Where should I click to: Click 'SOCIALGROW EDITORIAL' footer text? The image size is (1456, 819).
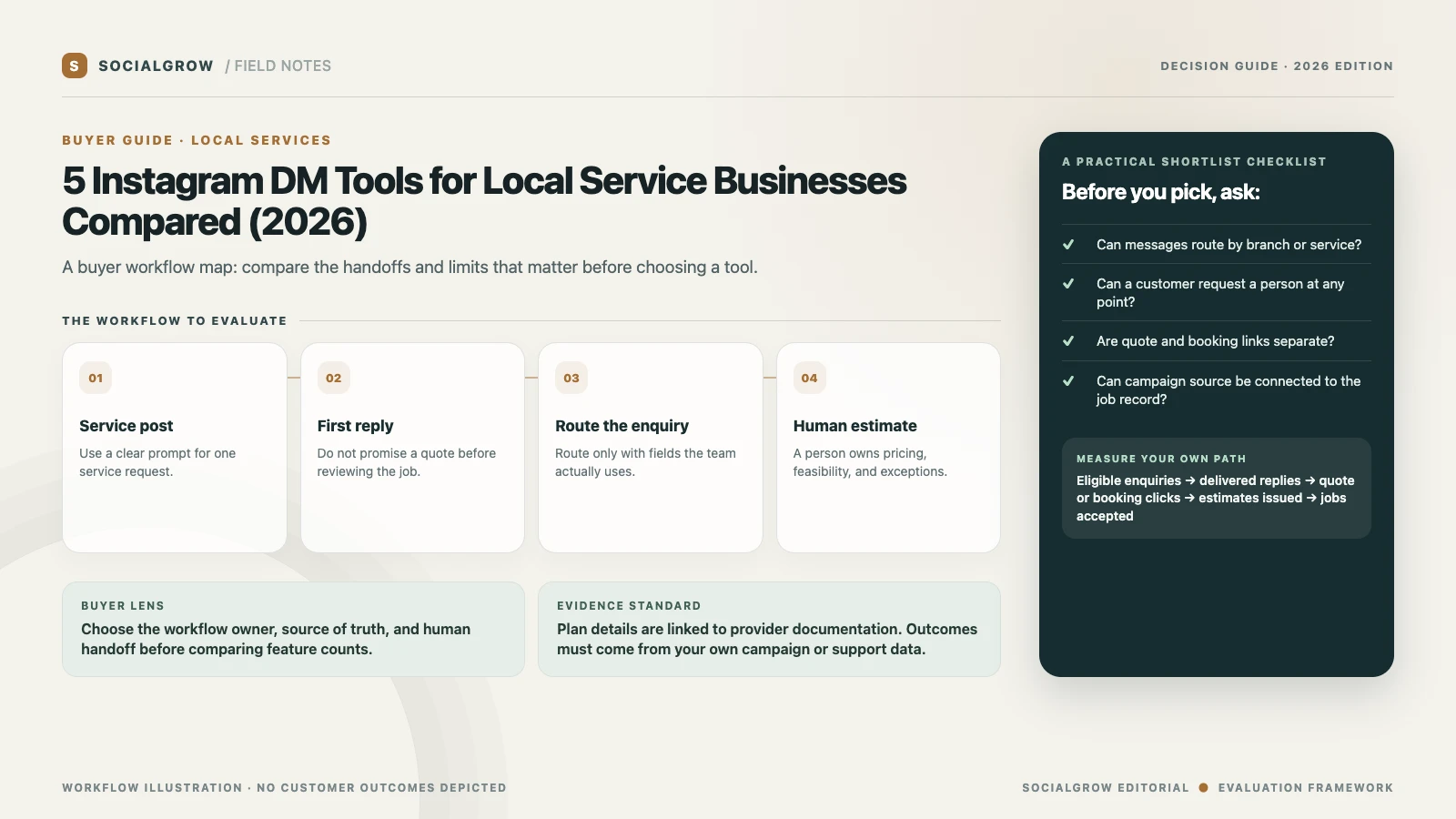(x=1106, y=788)
